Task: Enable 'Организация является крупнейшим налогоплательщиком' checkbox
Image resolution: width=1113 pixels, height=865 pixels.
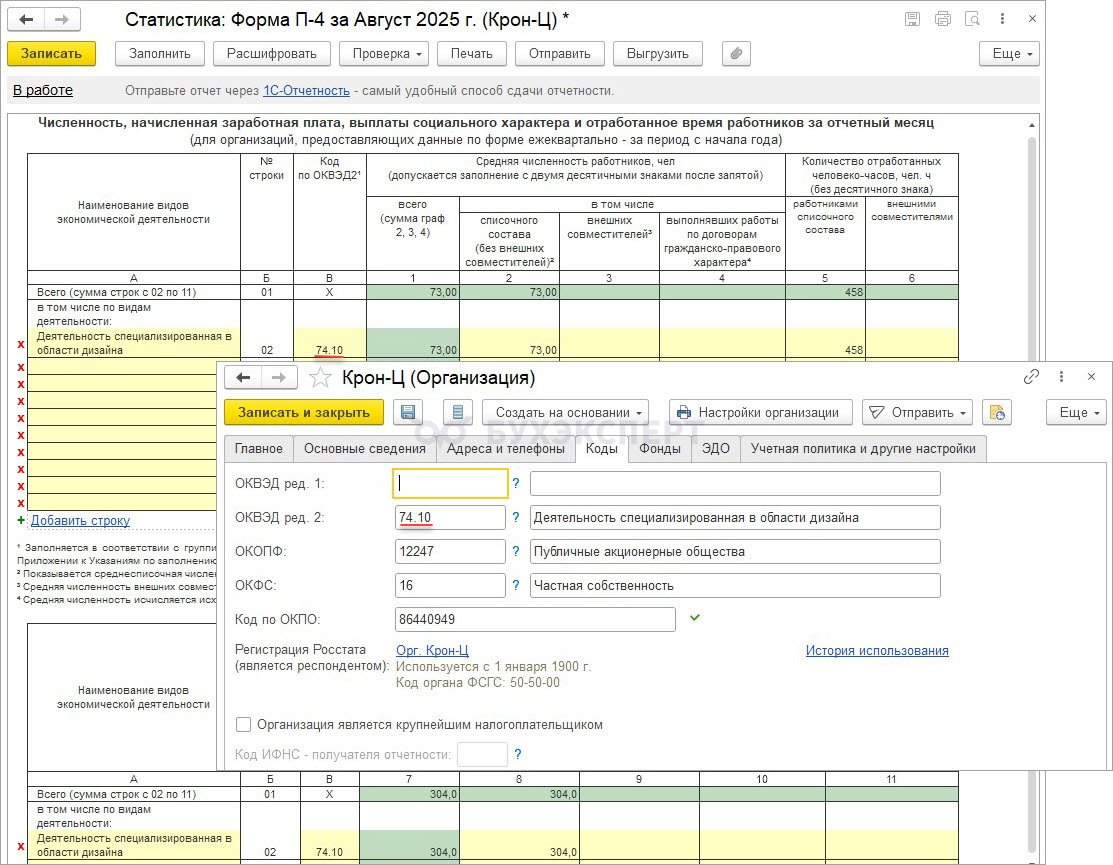Action: point(243,725)
